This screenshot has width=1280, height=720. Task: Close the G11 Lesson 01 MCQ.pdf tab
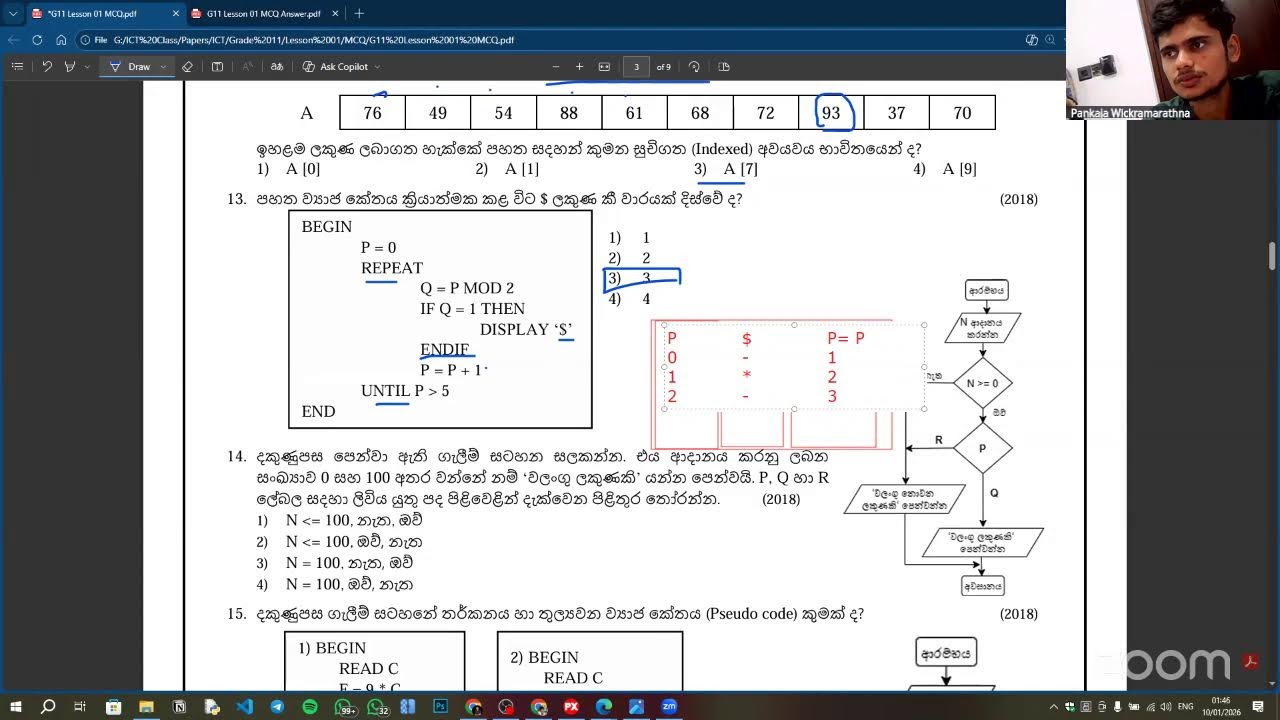coord(175,14)
